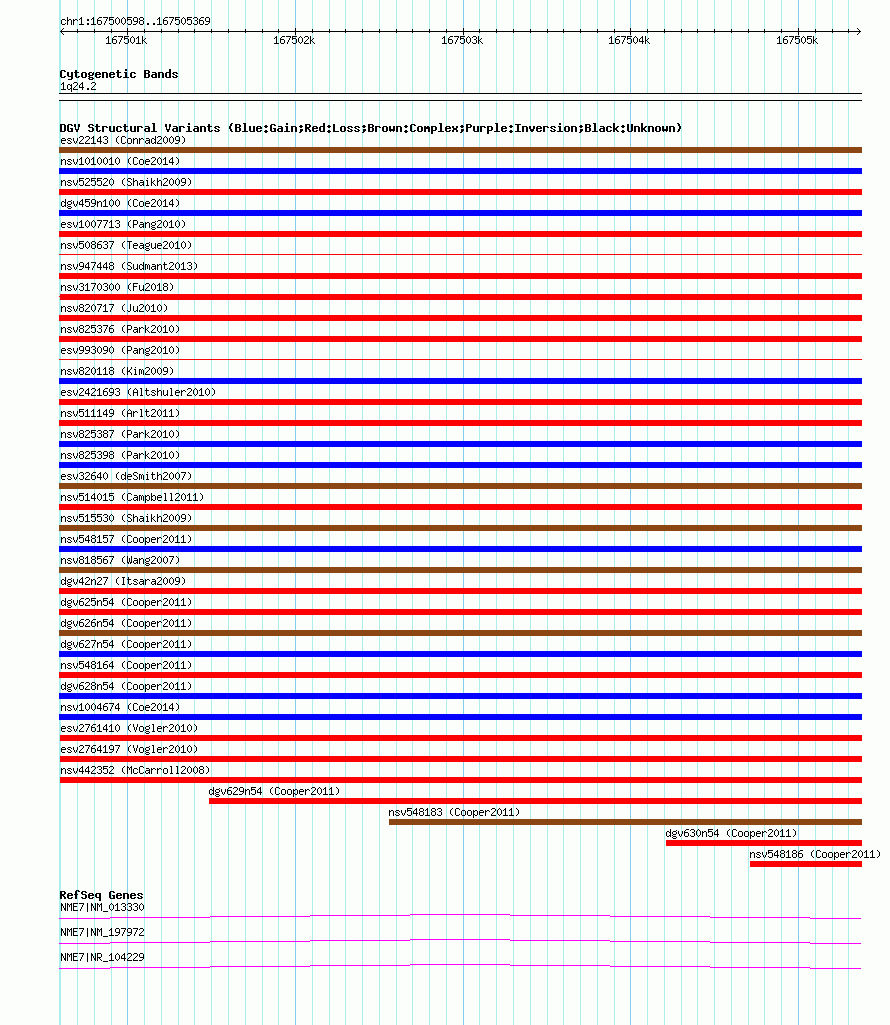Open dgv630n54 (Cooper2011) label
Image resolution: width=890 pixels, height=1025 pixels.
coord(732,833)
